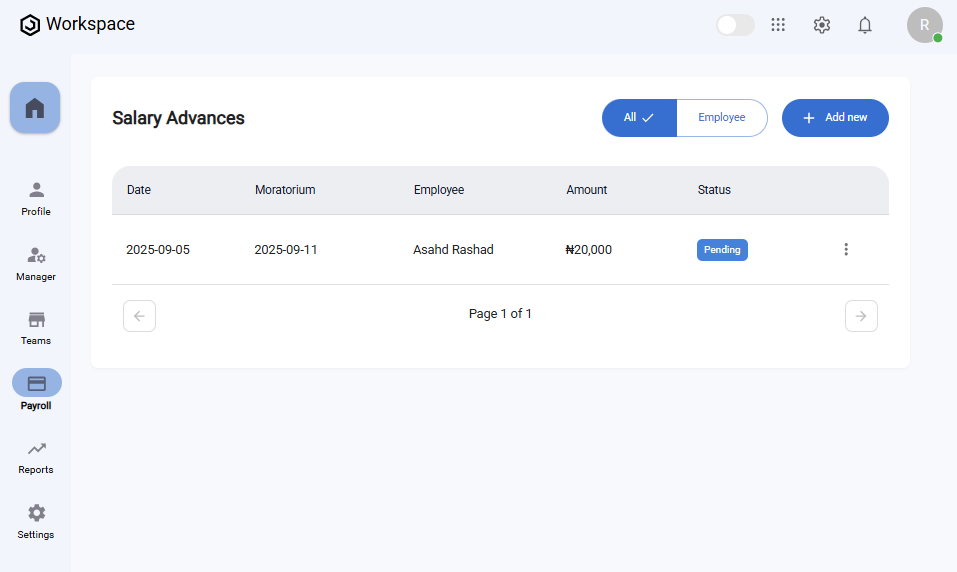
Task: Switch filter to Employee
Action: tap(722, 118)
